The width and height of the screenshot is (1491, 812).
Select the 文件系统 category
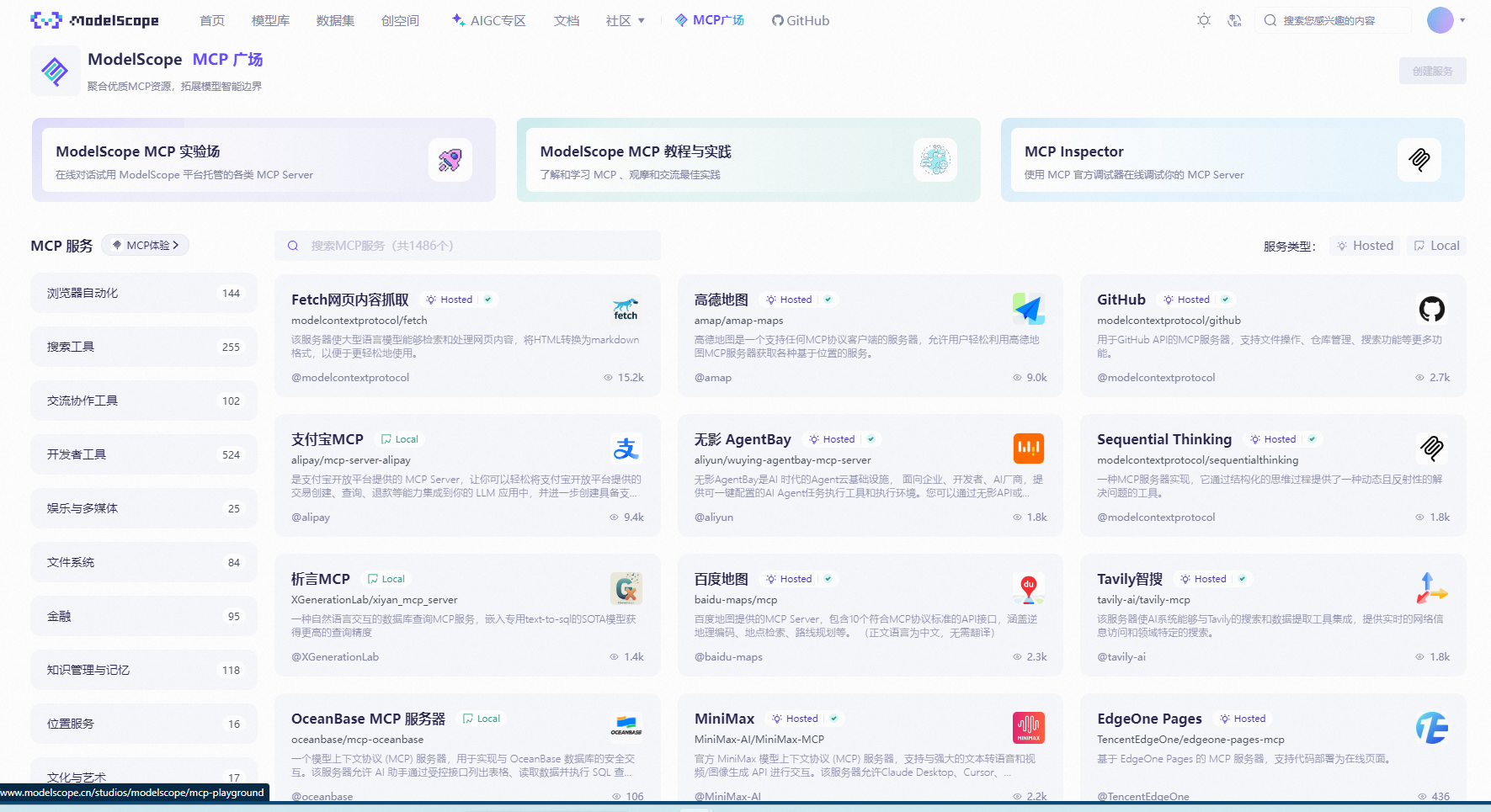pos(144,562)
